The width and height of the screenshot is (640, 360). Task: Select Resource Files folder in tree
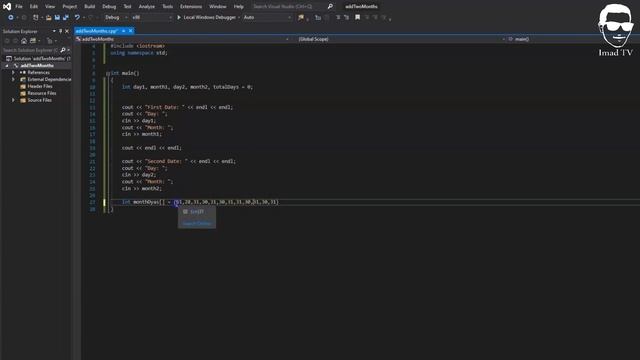point(42,93)
